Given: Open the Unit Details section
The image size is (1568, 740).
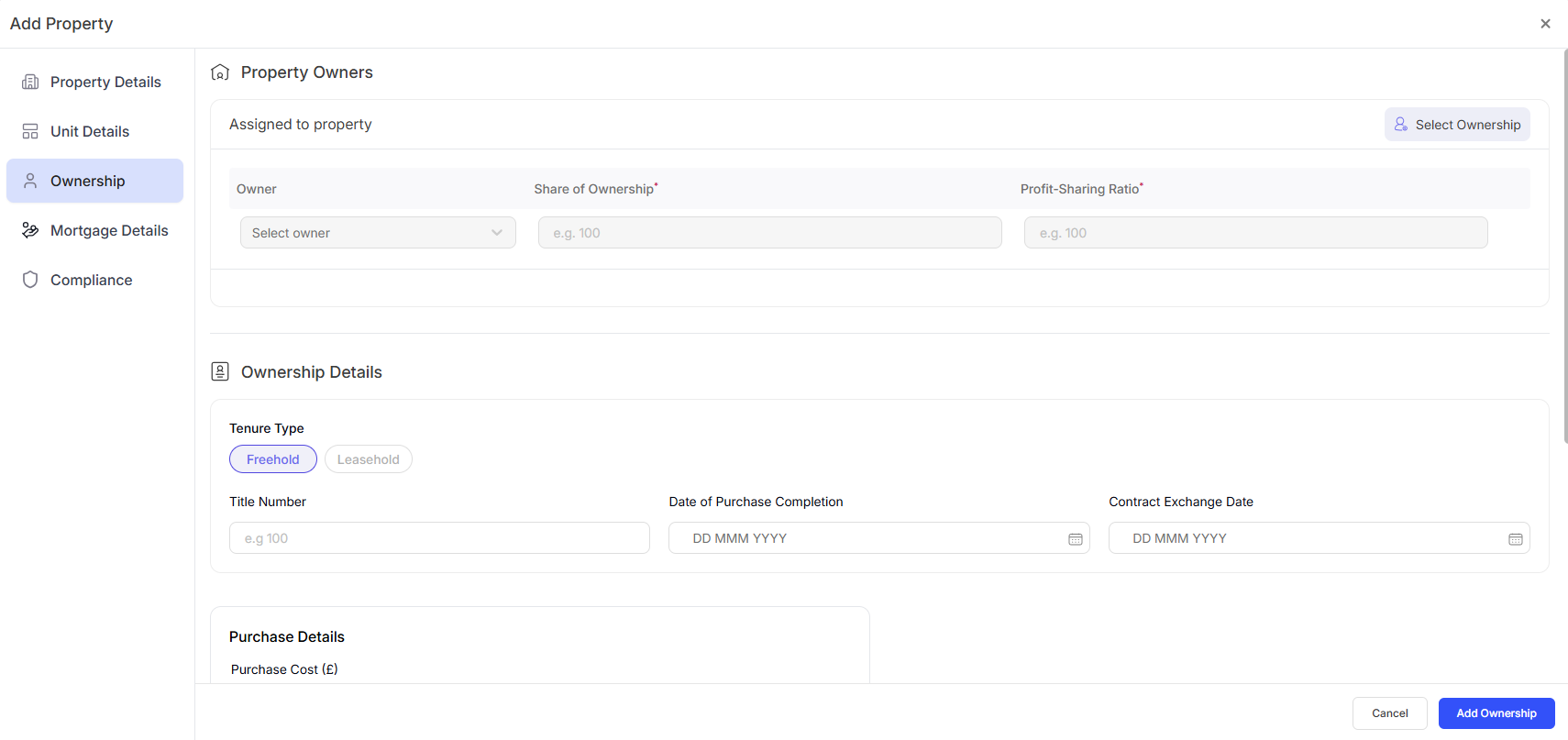Looking at the screenshot, I should tap(90, 131).
